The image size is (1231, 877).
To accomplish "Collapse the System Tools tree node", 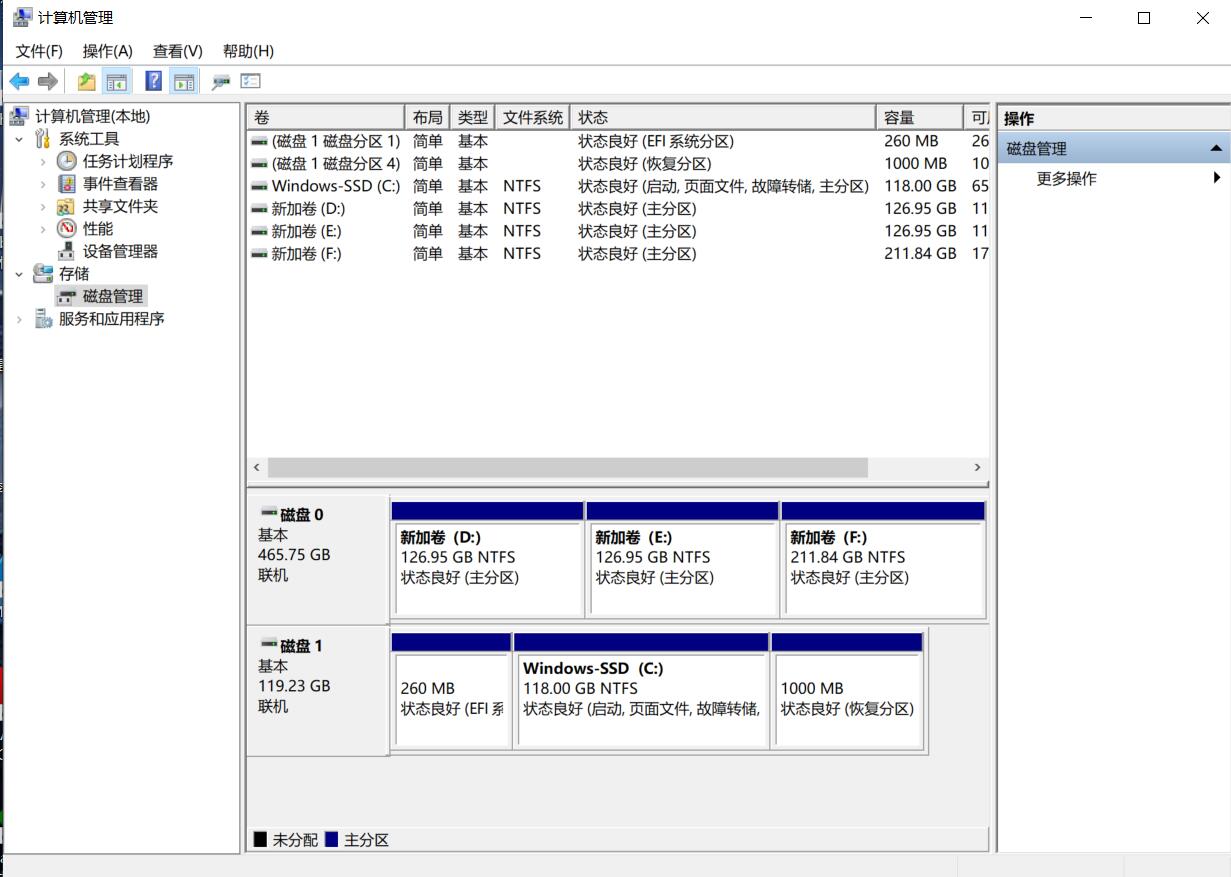I will click(19, 139).
